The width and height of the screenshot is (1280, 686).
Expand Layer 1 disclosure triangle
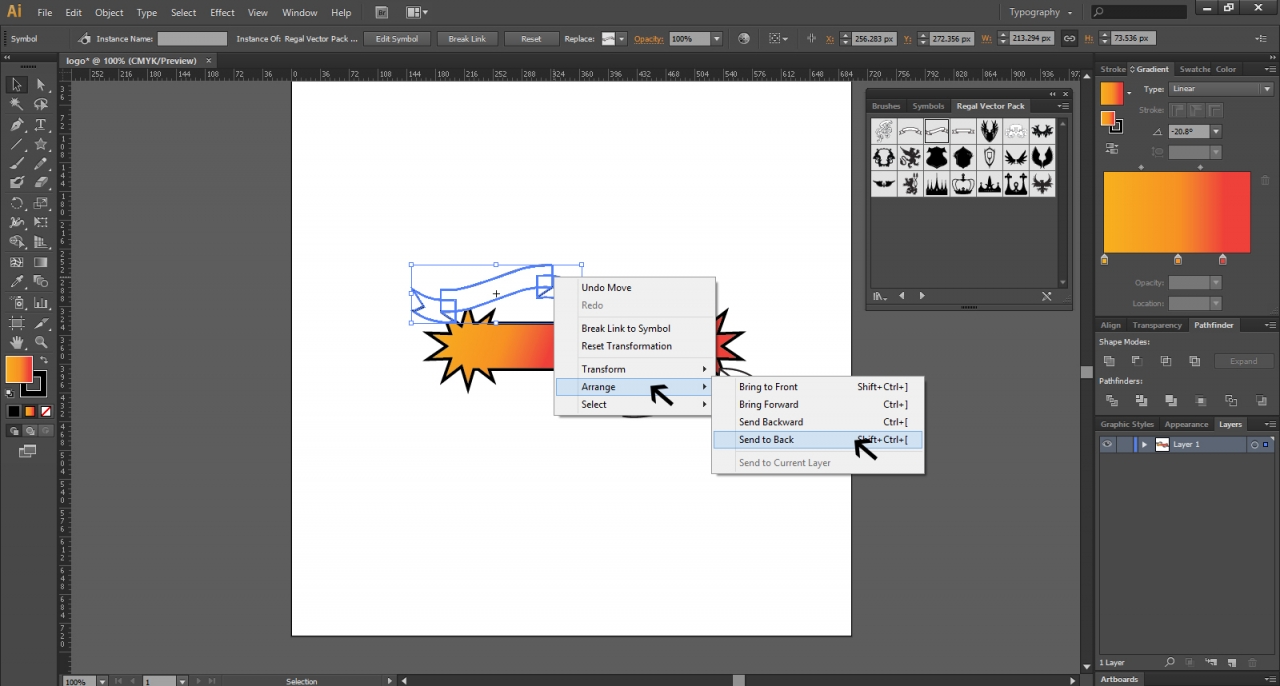[x=1144, y=445]
